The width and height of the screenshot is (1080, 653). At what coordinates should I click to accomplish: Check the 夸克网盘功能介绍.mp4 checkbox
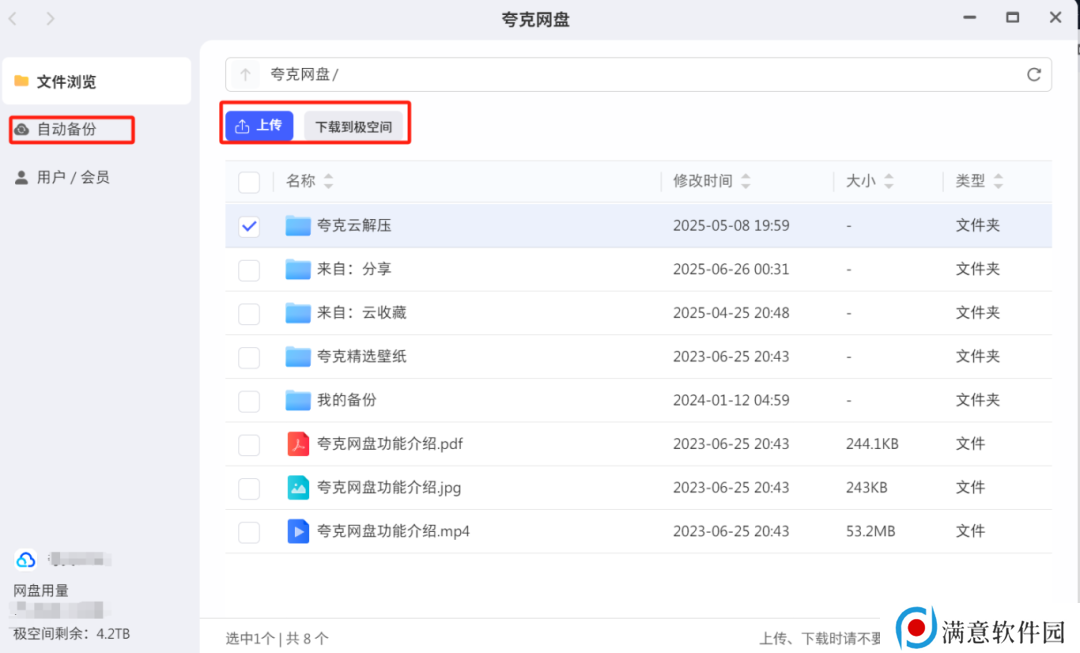pyautogui.click(x=249, y=532)
